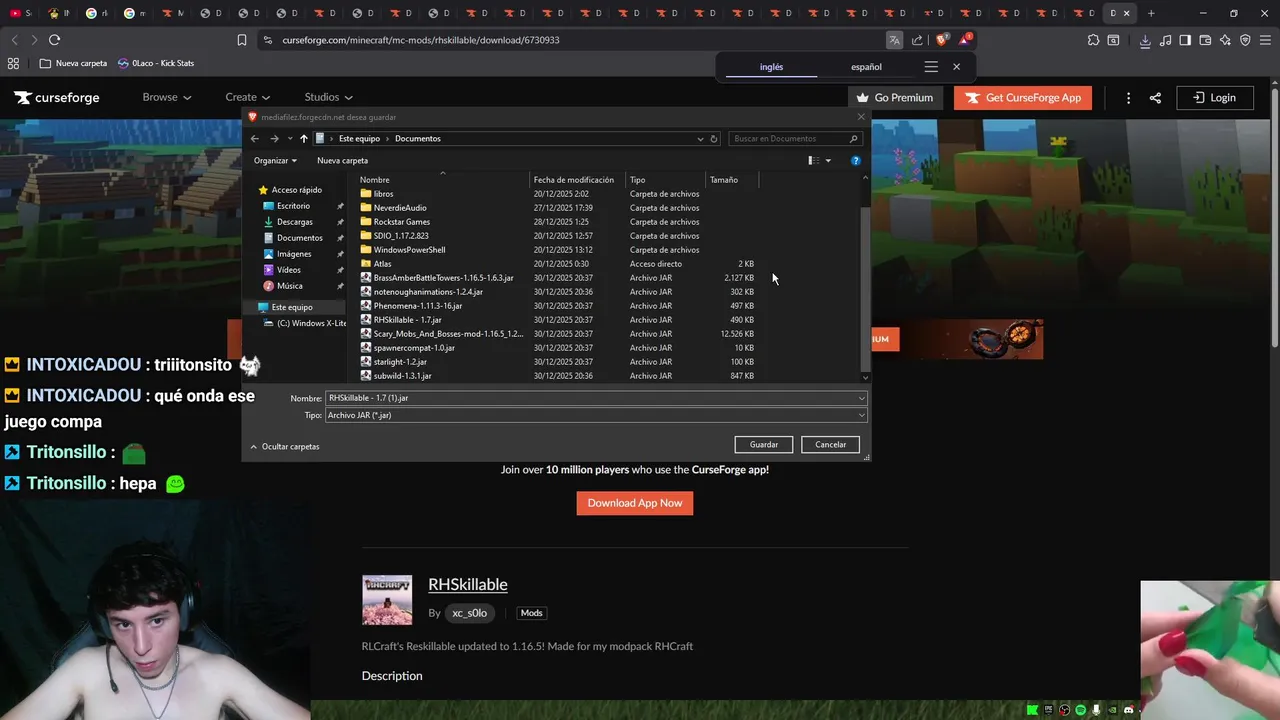Image resolution: width=1280 pixels, height=720 pixels.
Task: Open the browser main hamburger menu
Action: [1265, 40]
